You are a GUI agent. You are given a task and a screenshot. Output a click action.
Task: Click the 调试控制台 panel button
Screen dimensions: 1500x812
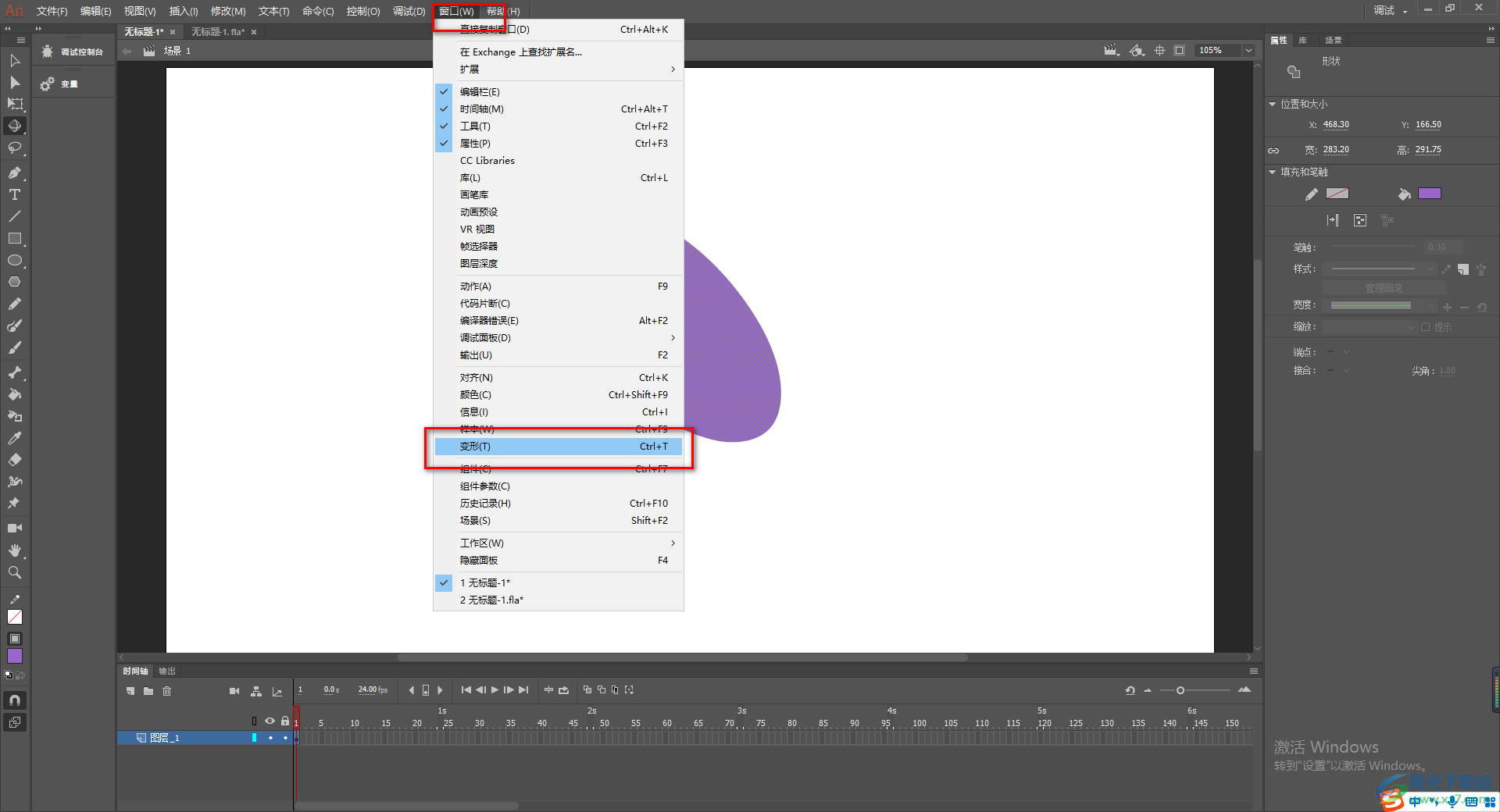point(73,52)
